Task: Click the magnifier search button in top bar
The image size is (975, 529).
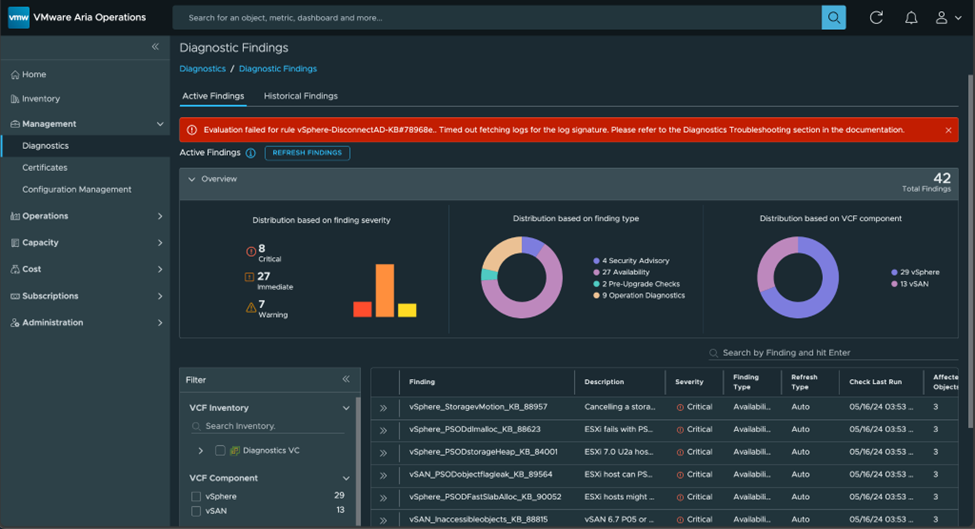Action: click(x=833, y=17)
